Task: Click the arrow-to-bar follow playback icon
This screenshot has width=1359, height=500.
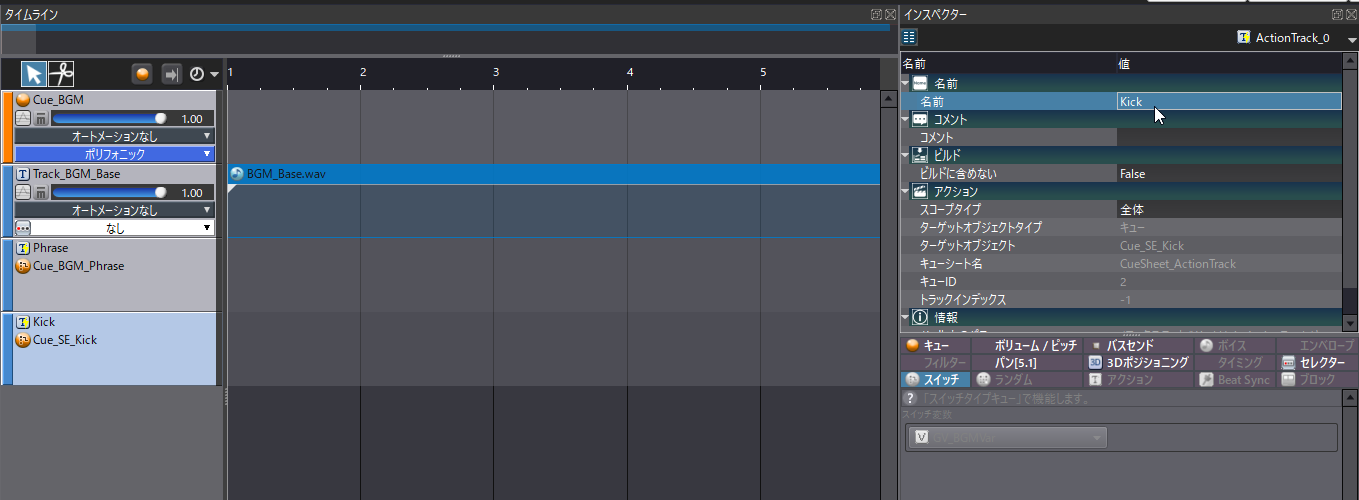Action: (171, 75)
